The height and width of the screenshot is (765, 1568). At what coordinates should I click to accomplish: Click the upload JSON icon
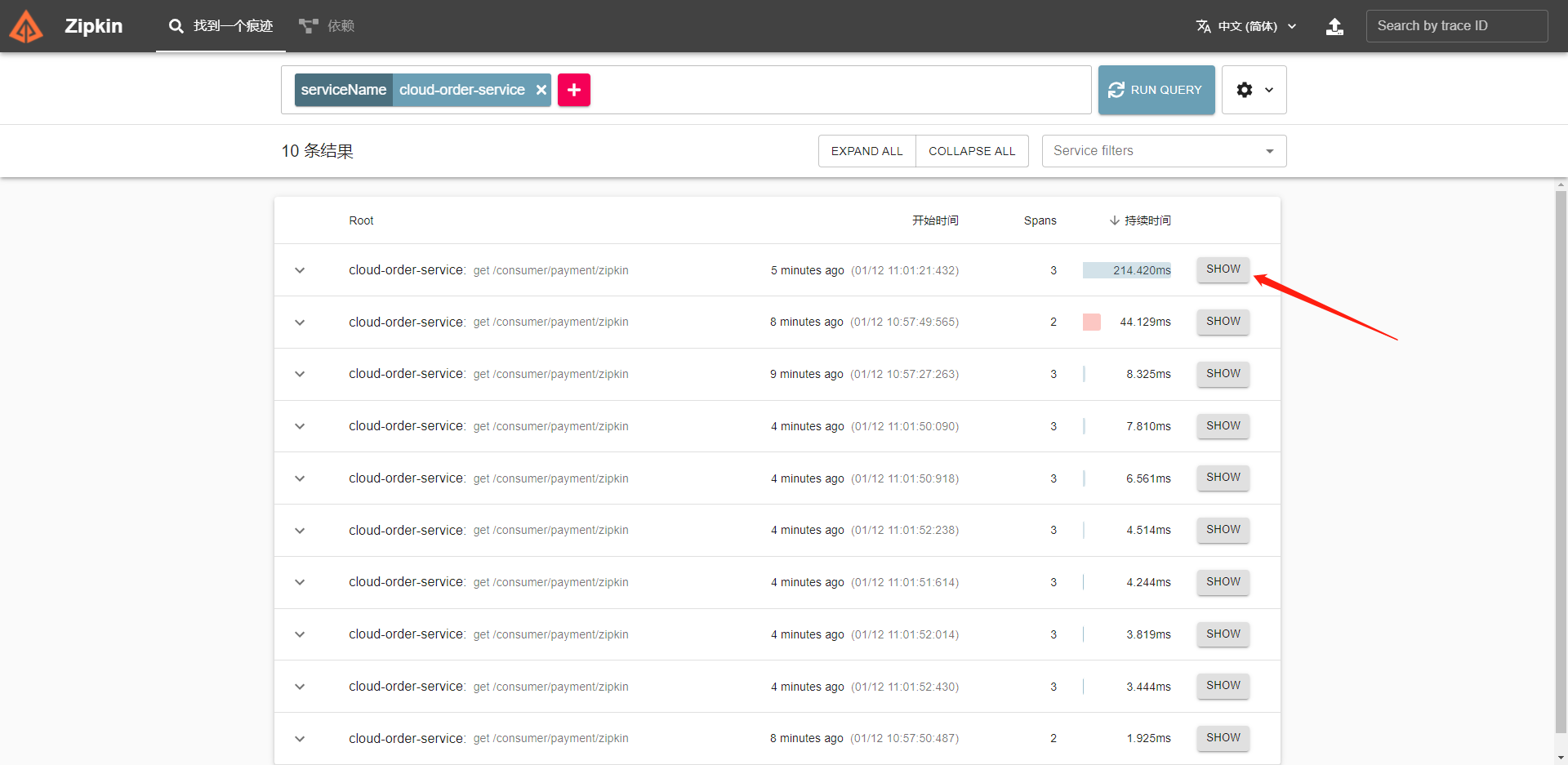pyautogui.click(x=1334, y=26)
